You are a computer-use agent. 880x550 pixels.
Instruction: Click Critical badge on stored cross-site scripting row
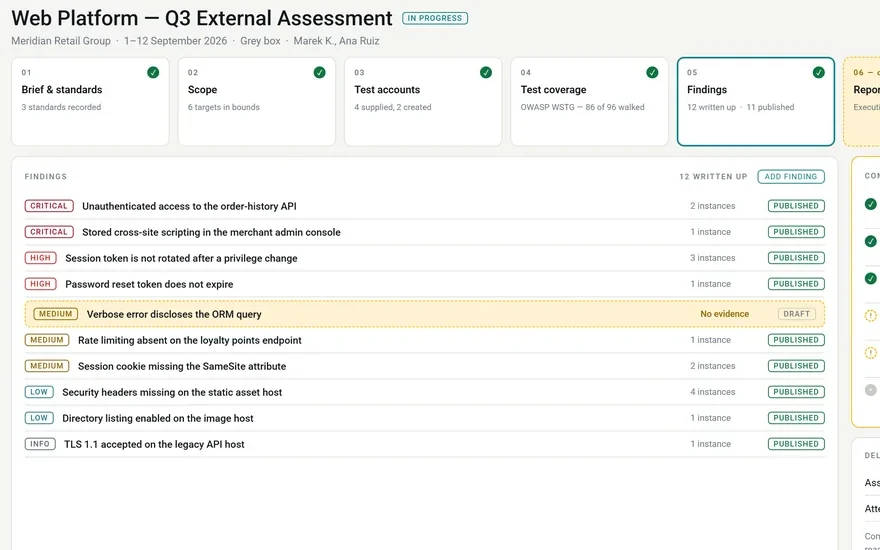49,232
